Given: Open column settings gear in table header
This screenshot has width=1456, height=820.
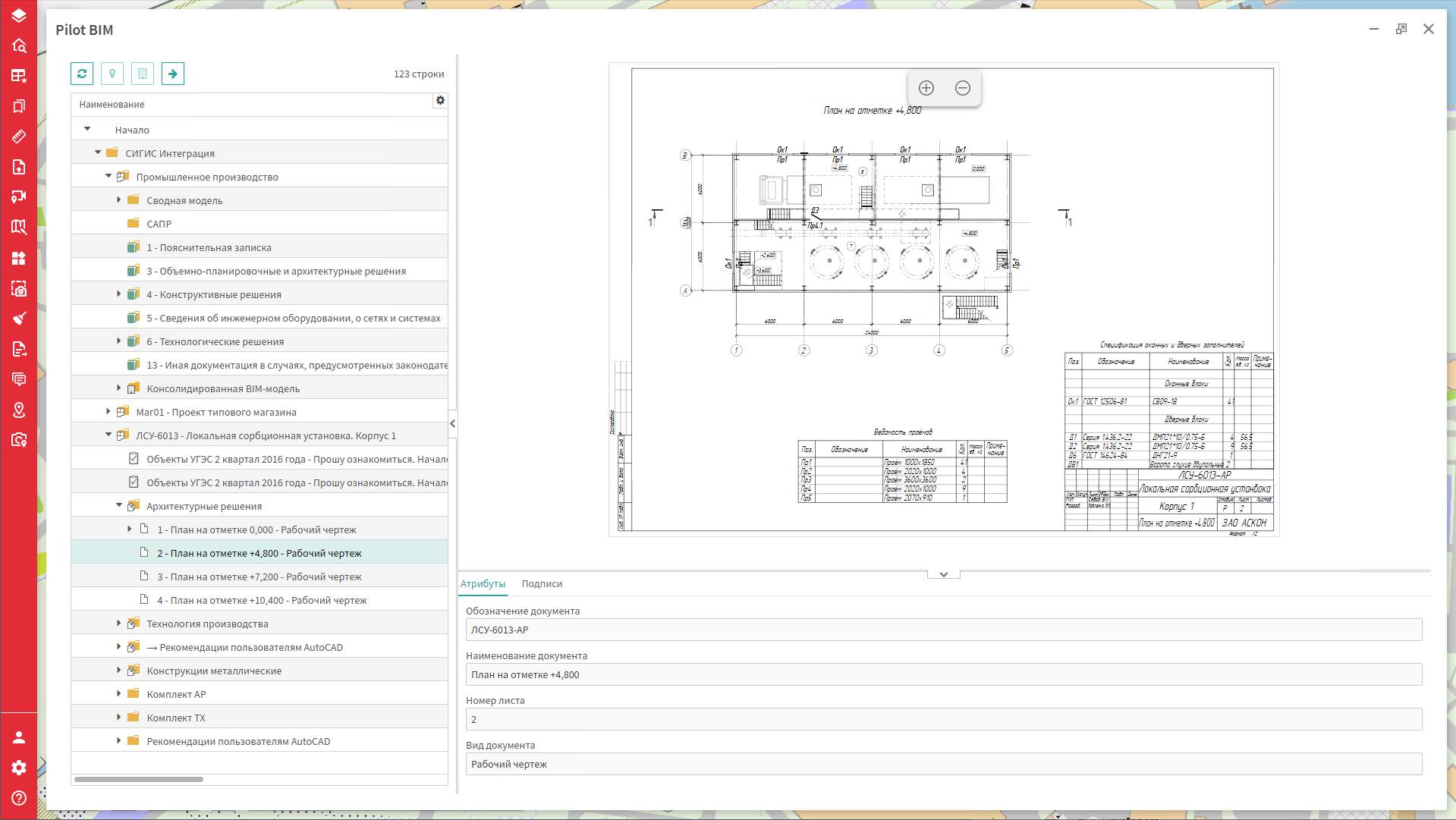Looking at the screenshot, I should [439, 101].
